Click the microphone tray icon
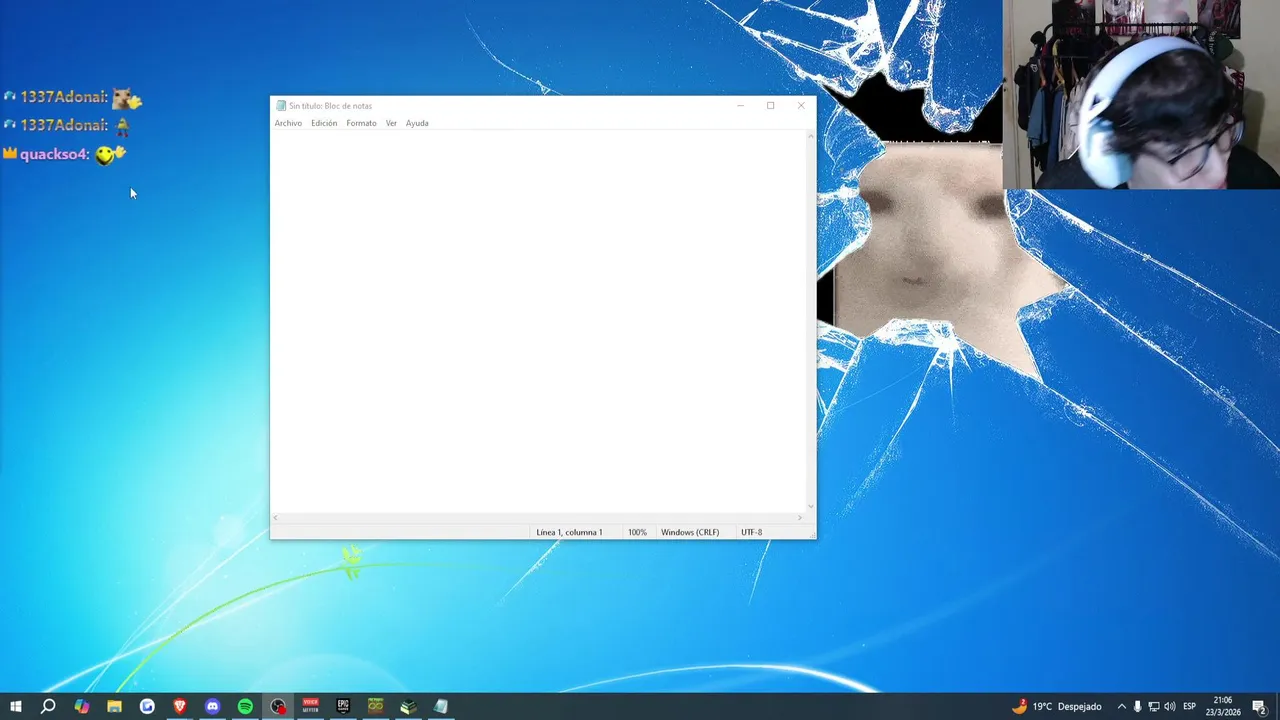This screenshot has height=720, width=1280. [x=1137, y=706]
